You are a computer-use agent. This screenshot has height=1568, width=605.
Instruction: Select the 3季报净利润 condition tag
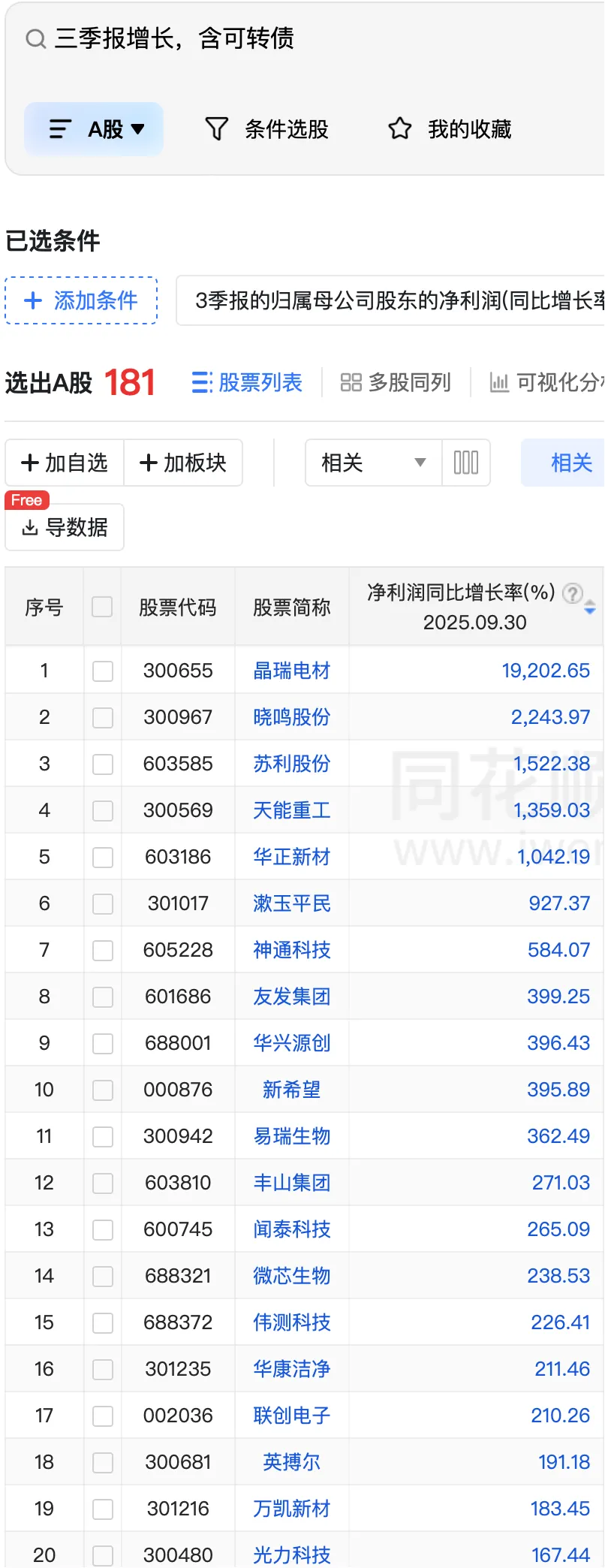390,300
